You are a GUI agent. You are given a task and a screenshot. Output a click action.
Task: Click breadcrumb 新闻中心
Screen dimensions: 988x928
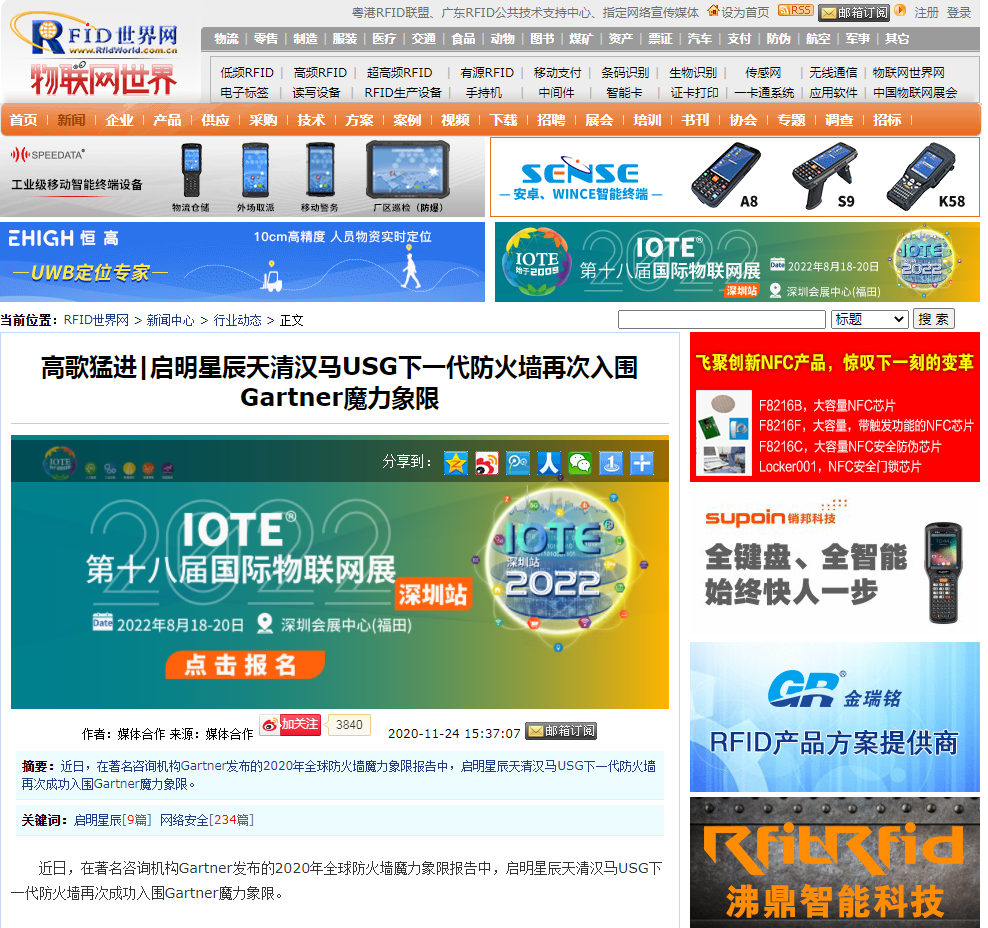point(171,320)
